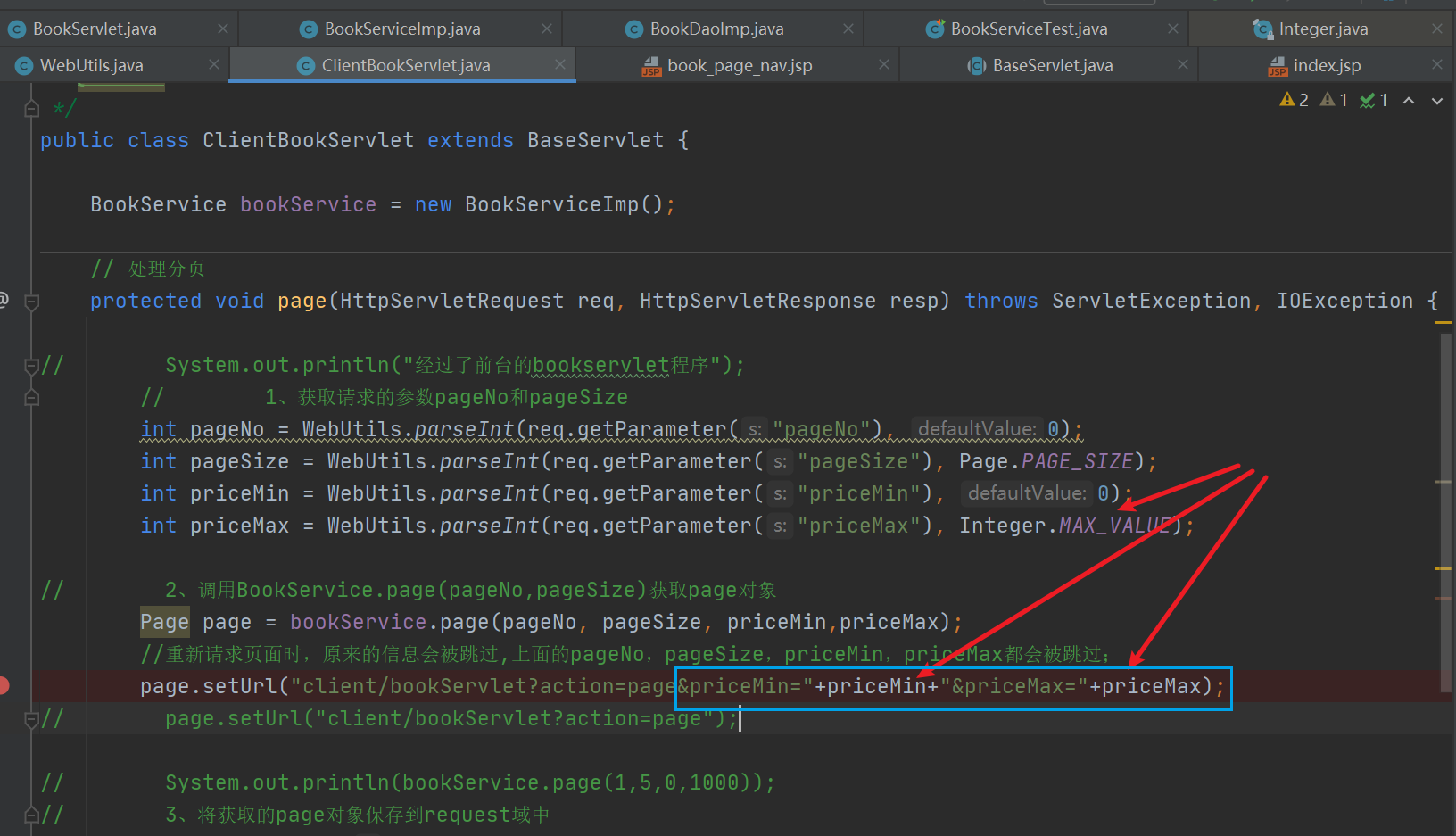Collapse the page method fold marker
1456x836 pixels.
[31, 302]
